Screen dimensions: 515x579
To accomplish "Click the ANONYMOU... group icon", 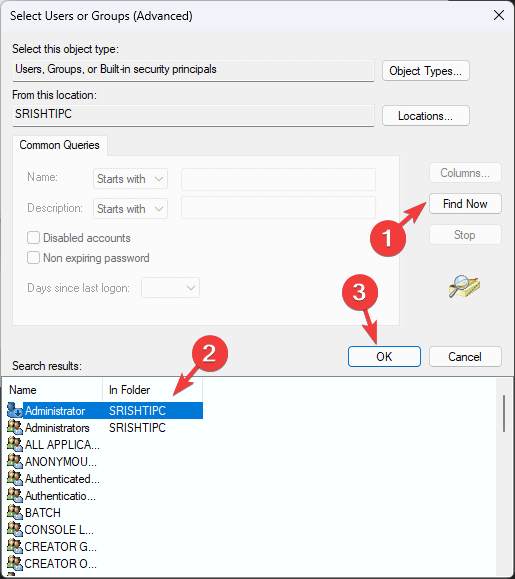I will (x=15, y=462).
